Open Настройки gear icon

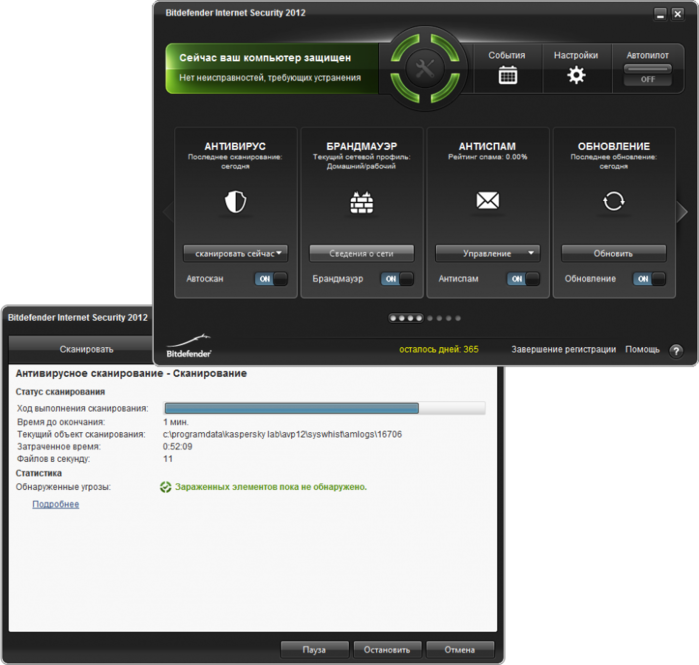click(x=576, y=75)
